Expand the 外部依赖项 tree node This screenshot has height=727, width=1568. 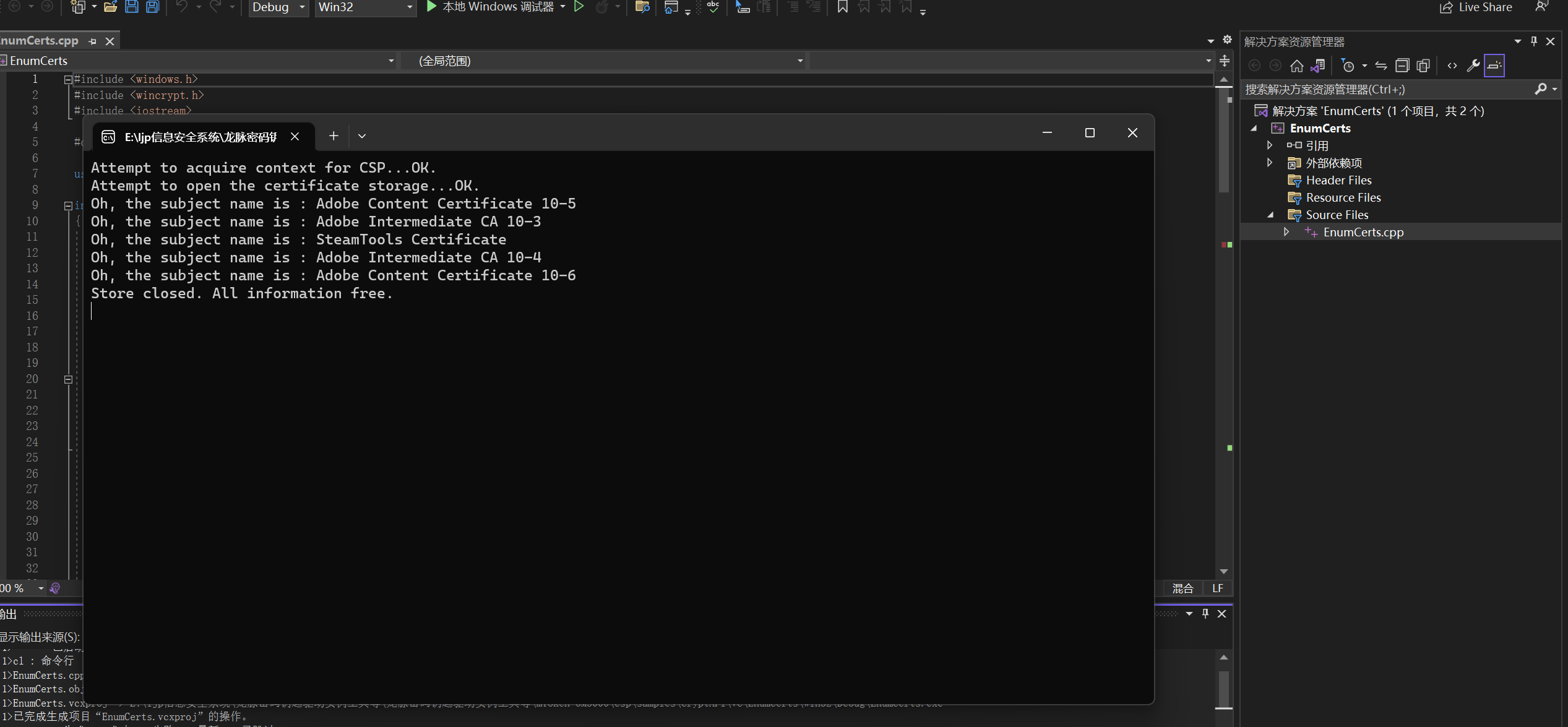tap(1270, 163)
